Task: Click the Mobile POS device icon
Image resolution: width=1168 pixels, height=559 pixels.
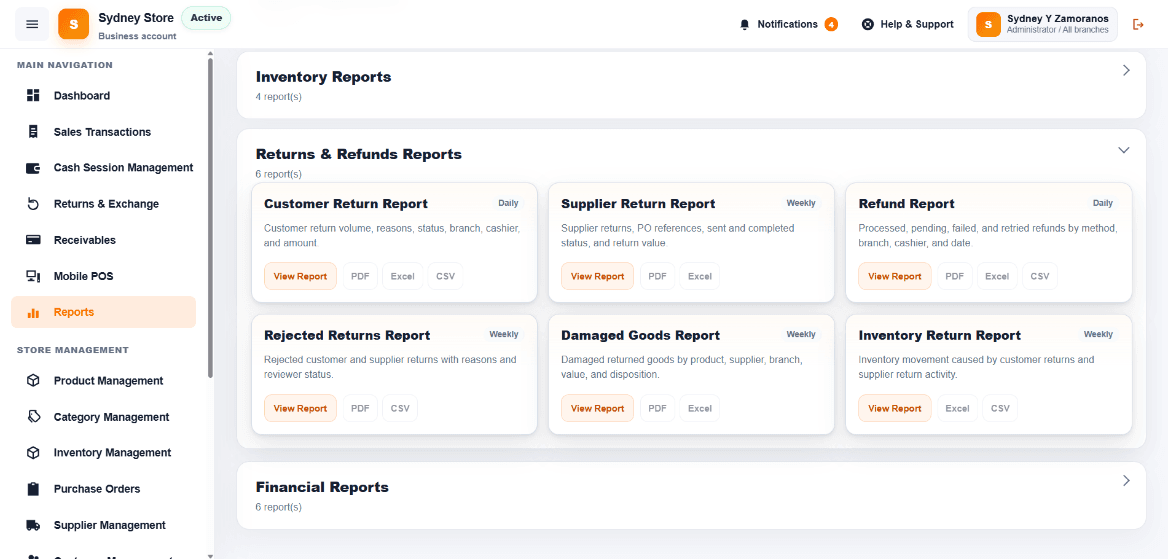Action: [x=33, y=277]
